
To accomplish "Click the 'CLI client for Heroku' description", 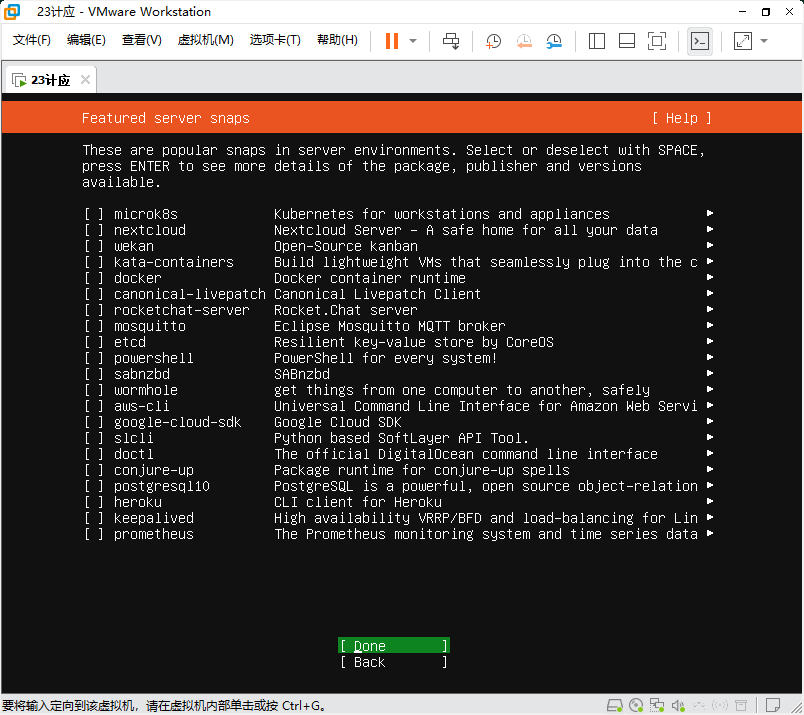I will point(357,502).
